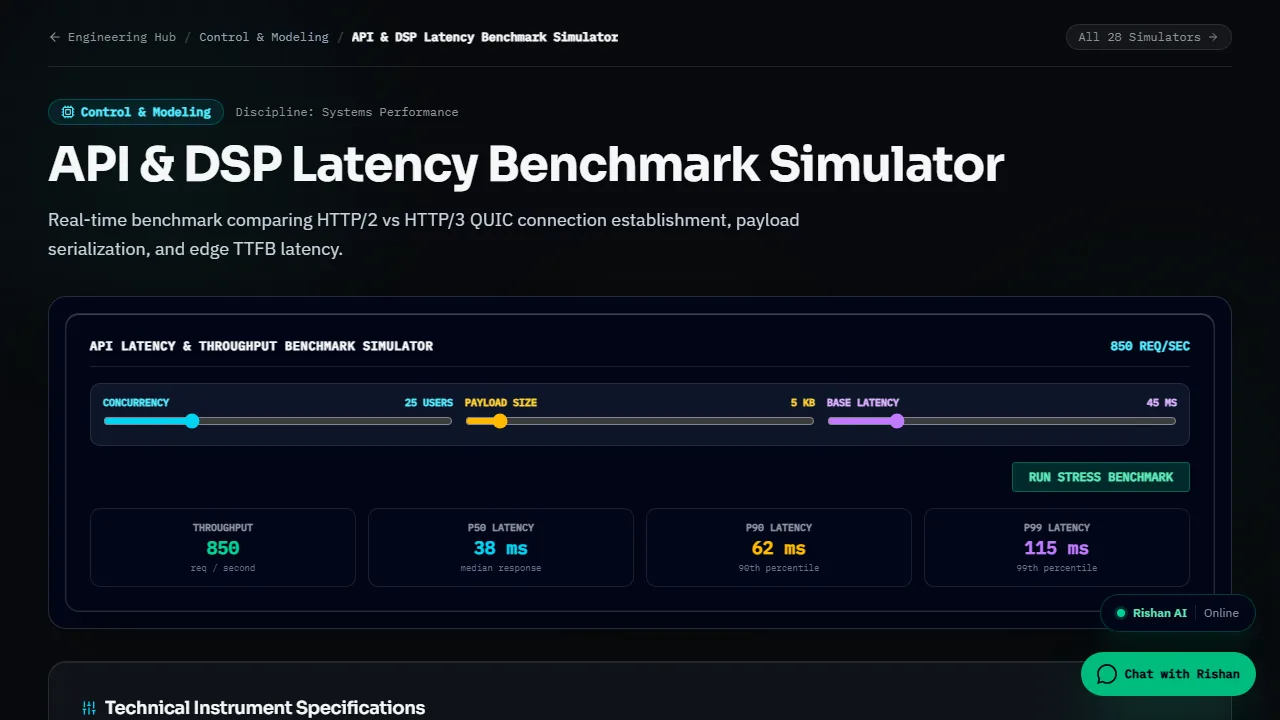Click the current breadcrumb API & DSP Latency Benchmark Simulator
The image size is (1280, 720).
tap(485, 37)
